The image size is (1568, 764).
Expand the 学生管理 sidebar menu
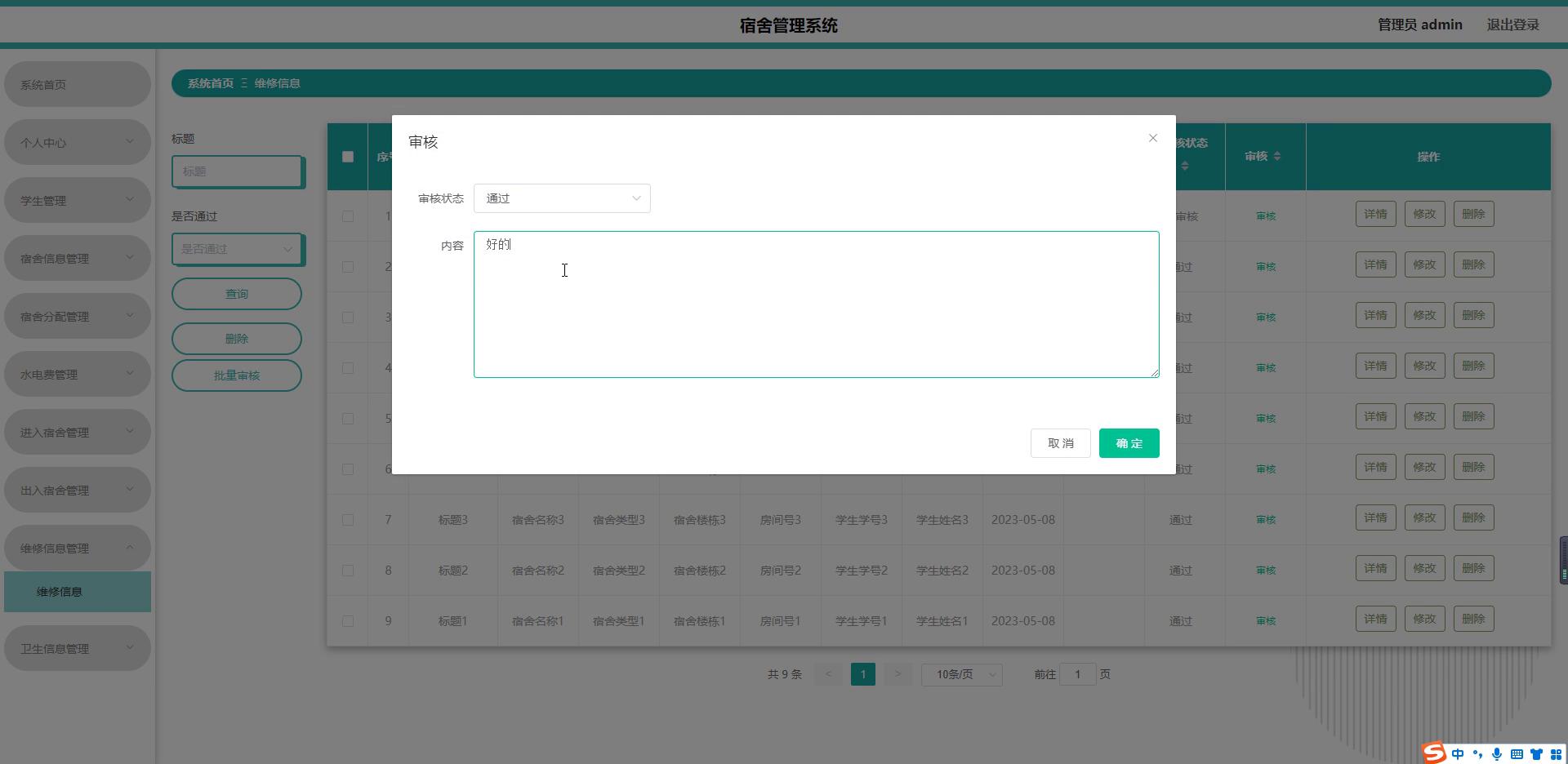click(x=78, y=200)
